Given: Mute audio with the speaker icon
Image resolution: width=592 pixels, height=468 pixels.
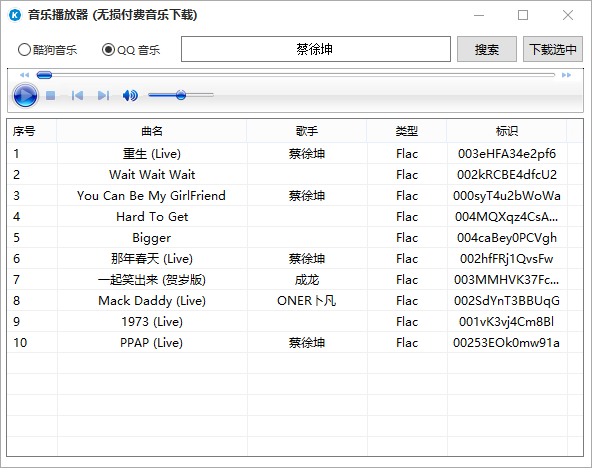Looking at the screenshot, I should pyautogui.click(x=130, y=95).
